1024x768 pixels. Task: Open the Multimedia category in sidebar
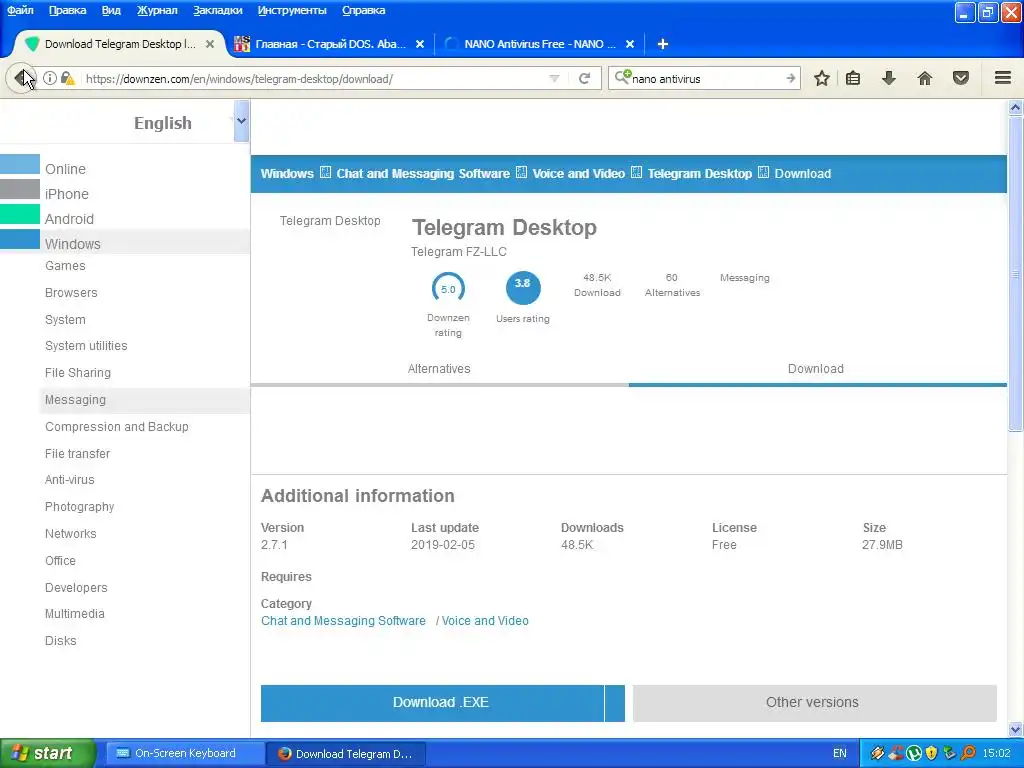coord(74,614)
